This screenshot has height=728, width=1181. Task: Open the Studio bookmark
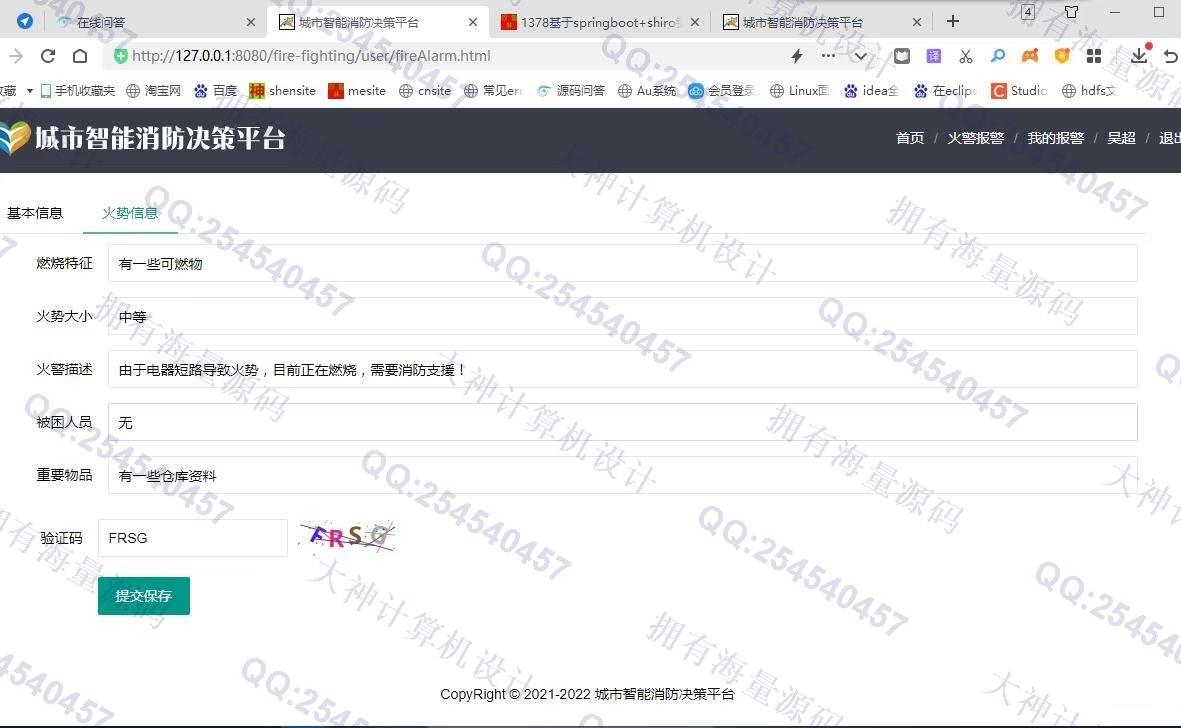tap(1019, 90)
